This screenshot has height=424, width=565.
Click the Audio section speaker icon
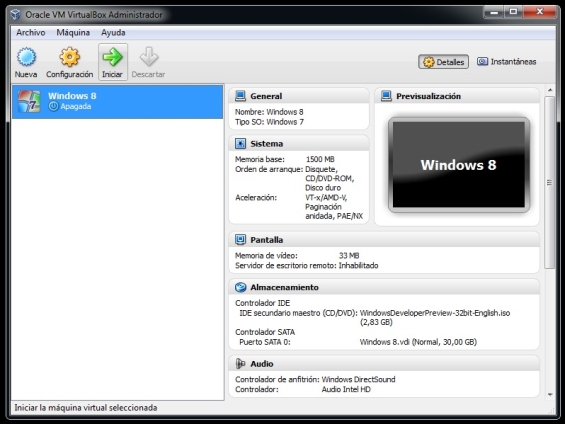click(x=240, y=363)
